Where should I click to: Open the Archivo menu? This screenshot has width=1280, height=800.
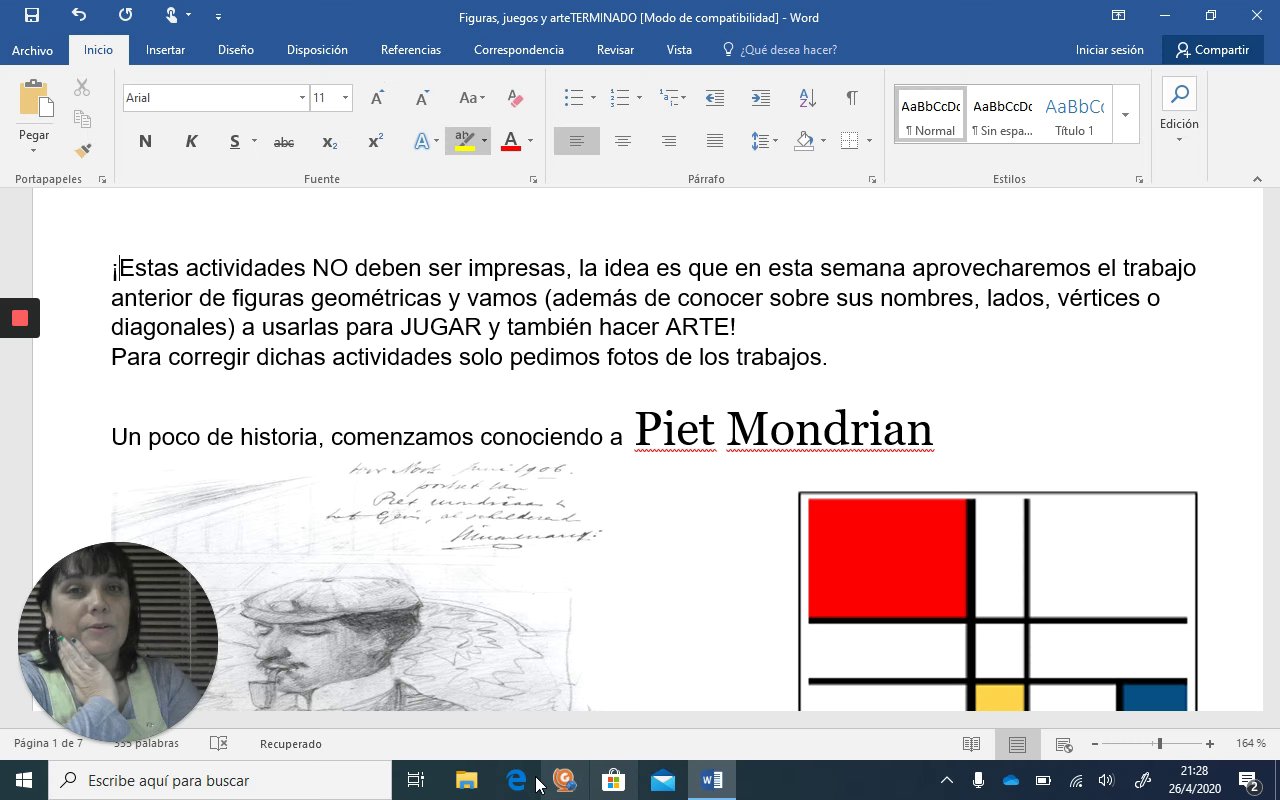[32, 50]
